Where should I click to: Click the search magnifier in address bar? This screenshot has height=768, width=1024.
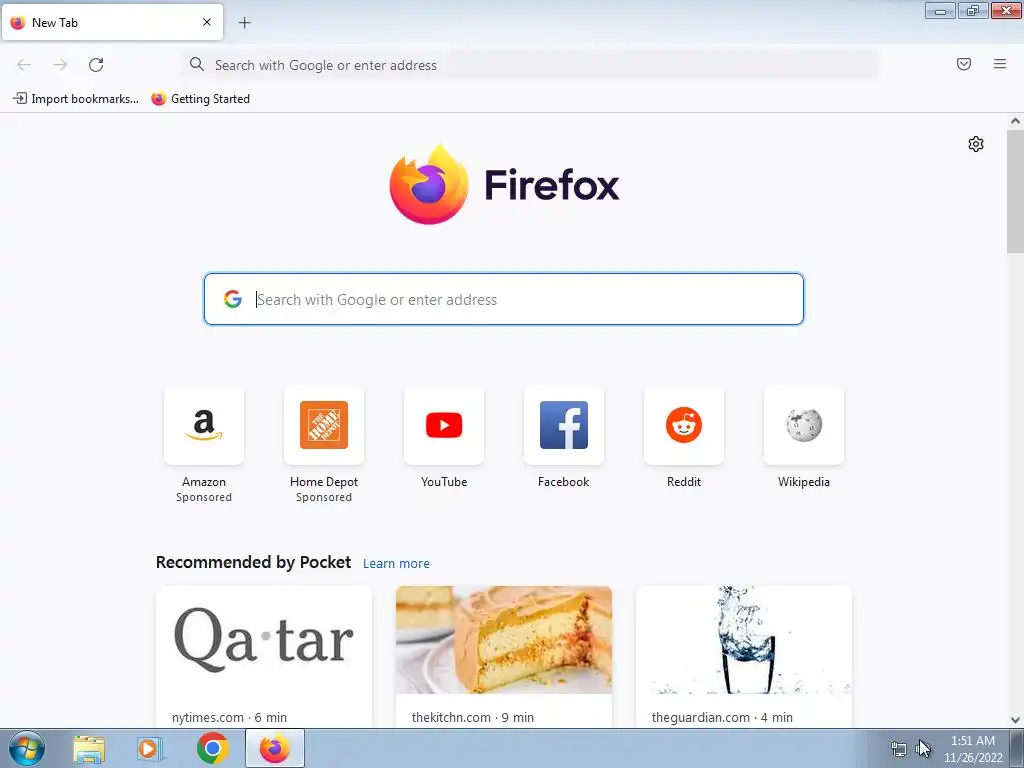click(197, 64)
